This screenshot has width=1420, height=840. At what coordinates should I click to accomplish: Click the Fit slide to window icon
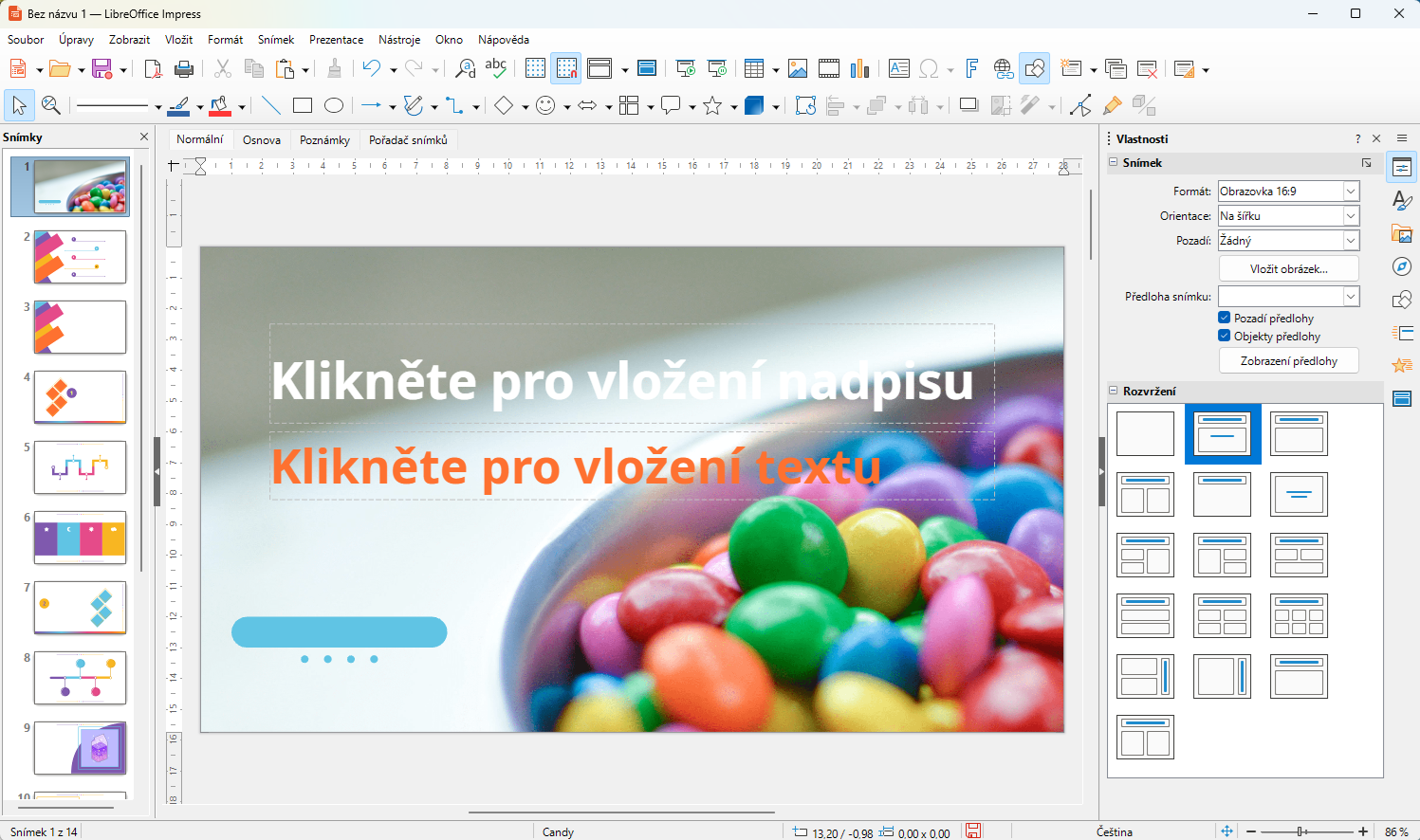(x=1226, y=831)
